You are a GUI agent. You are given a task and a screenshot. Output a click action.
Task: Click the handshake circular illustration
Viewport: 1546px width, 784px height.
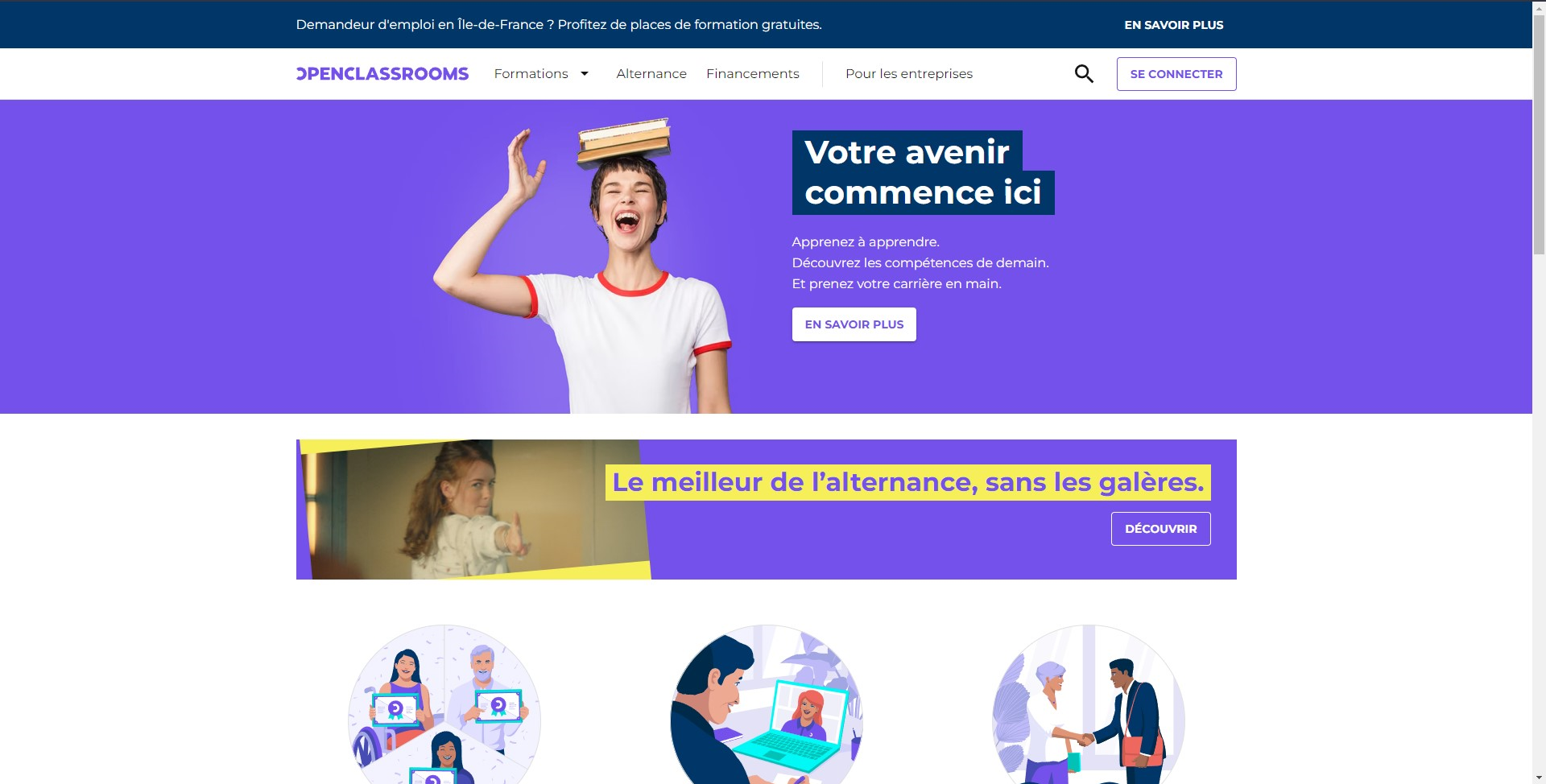(1089, 705)
